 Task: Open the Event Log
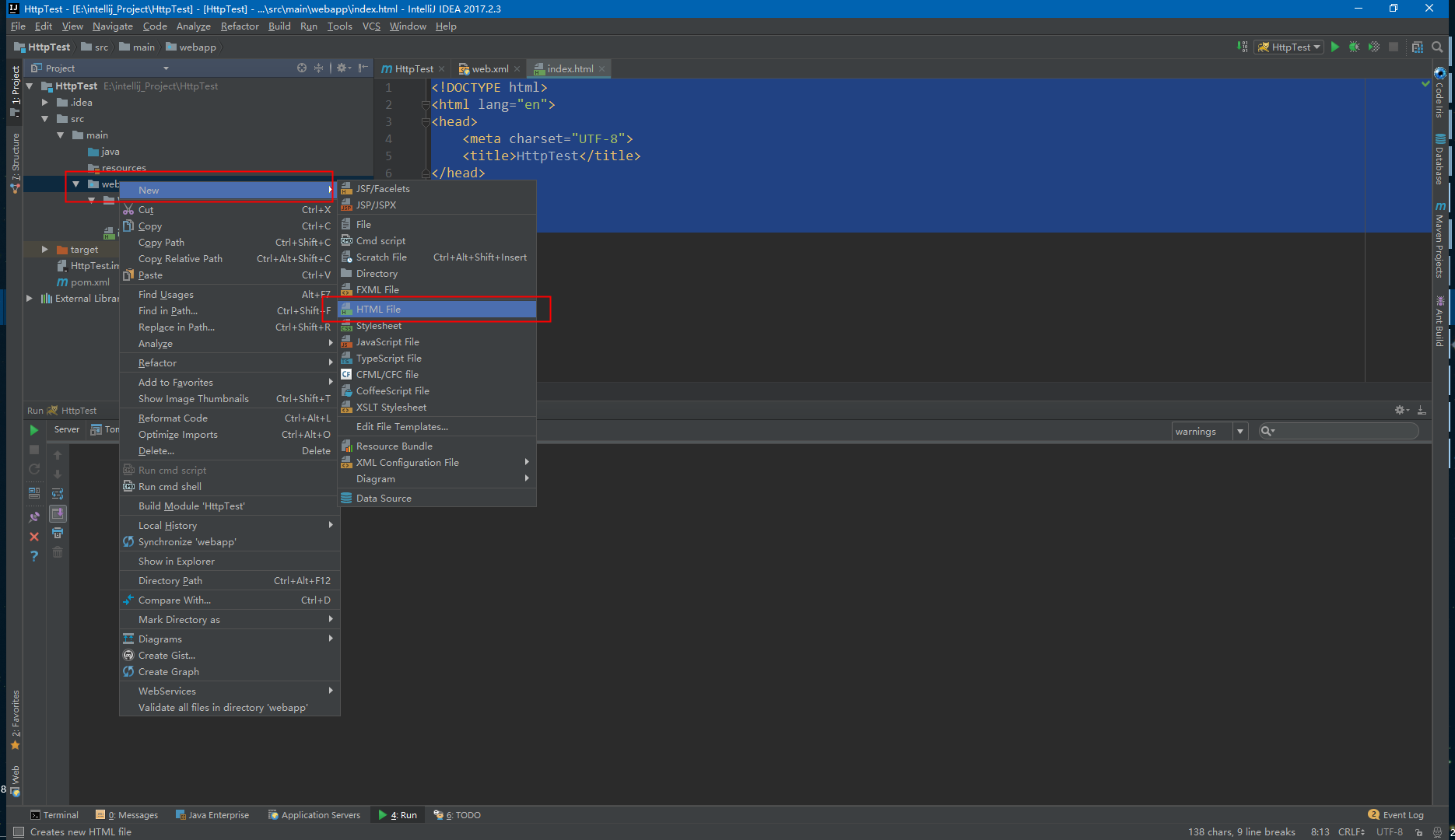pos(1397,814)
